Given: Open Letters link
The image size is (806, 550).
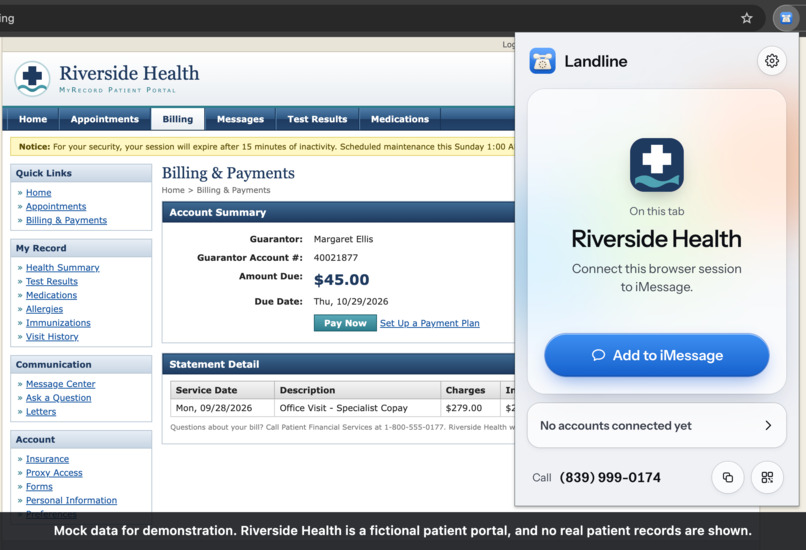Looking at the screenshot, I should point(41,412).
